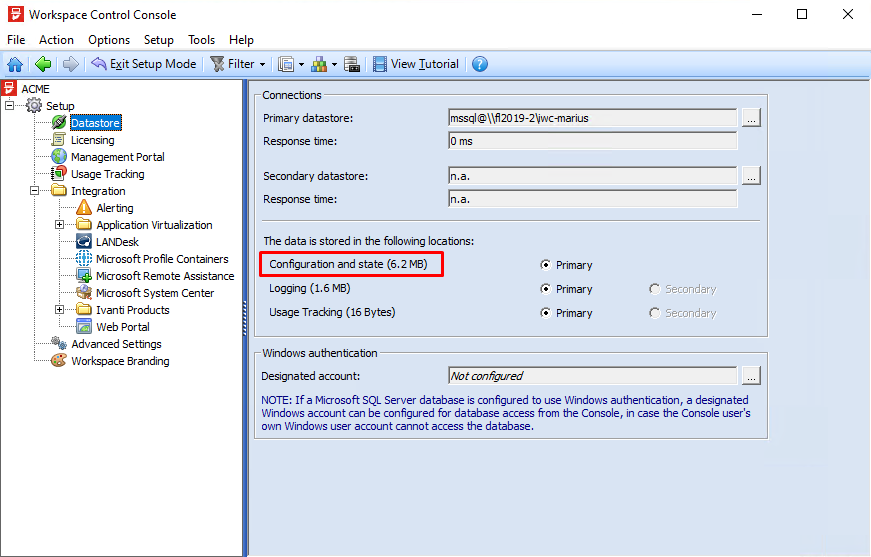Click Exit Setup Mode button
Screen dimensions: 871x557
143,64
